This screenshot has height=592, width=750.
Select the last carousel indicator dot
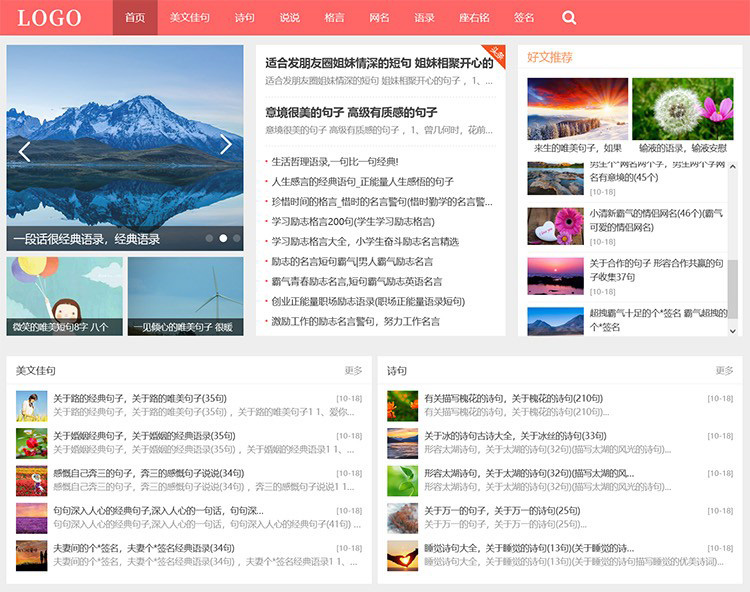236,238
